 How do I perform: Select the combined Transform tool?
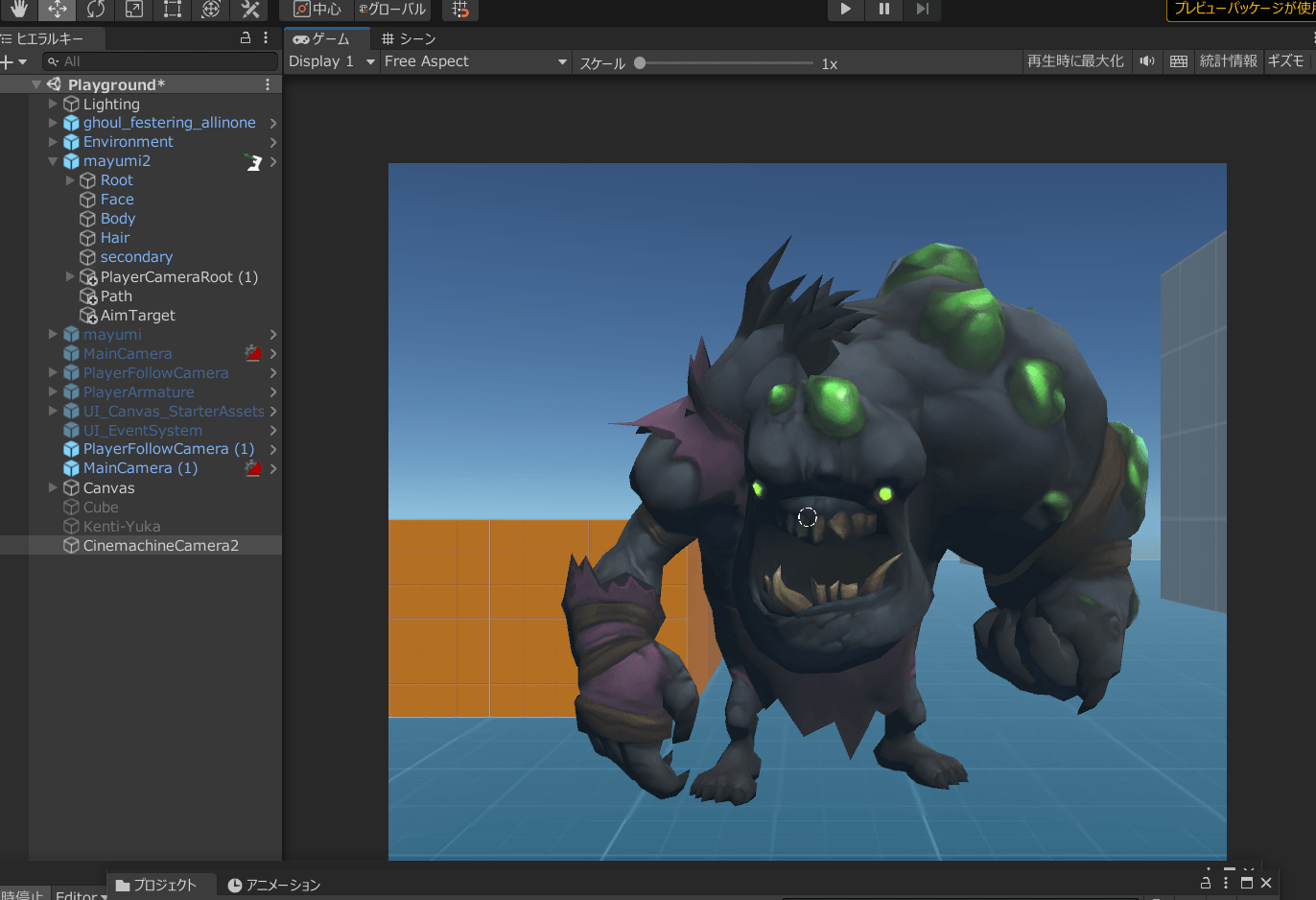tap(211, 10)
